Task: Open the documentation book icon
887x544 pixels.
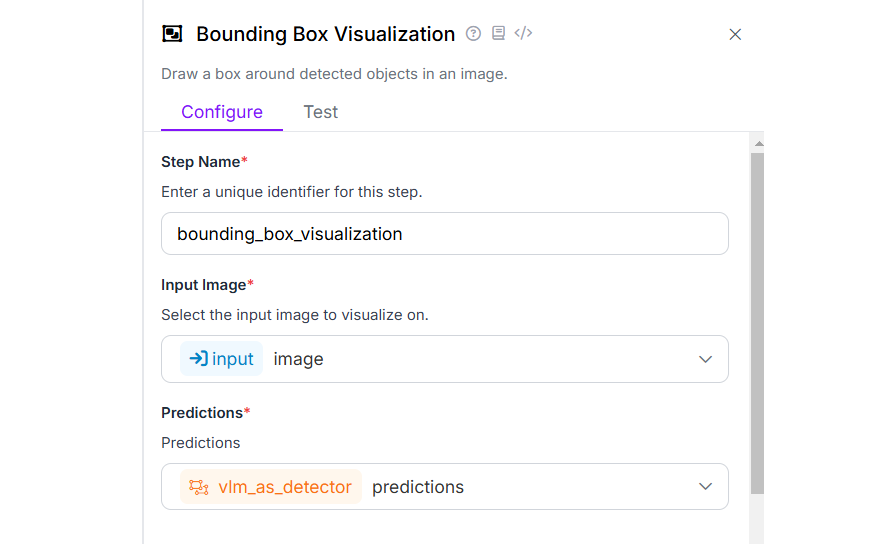Action: coord(499,33)
